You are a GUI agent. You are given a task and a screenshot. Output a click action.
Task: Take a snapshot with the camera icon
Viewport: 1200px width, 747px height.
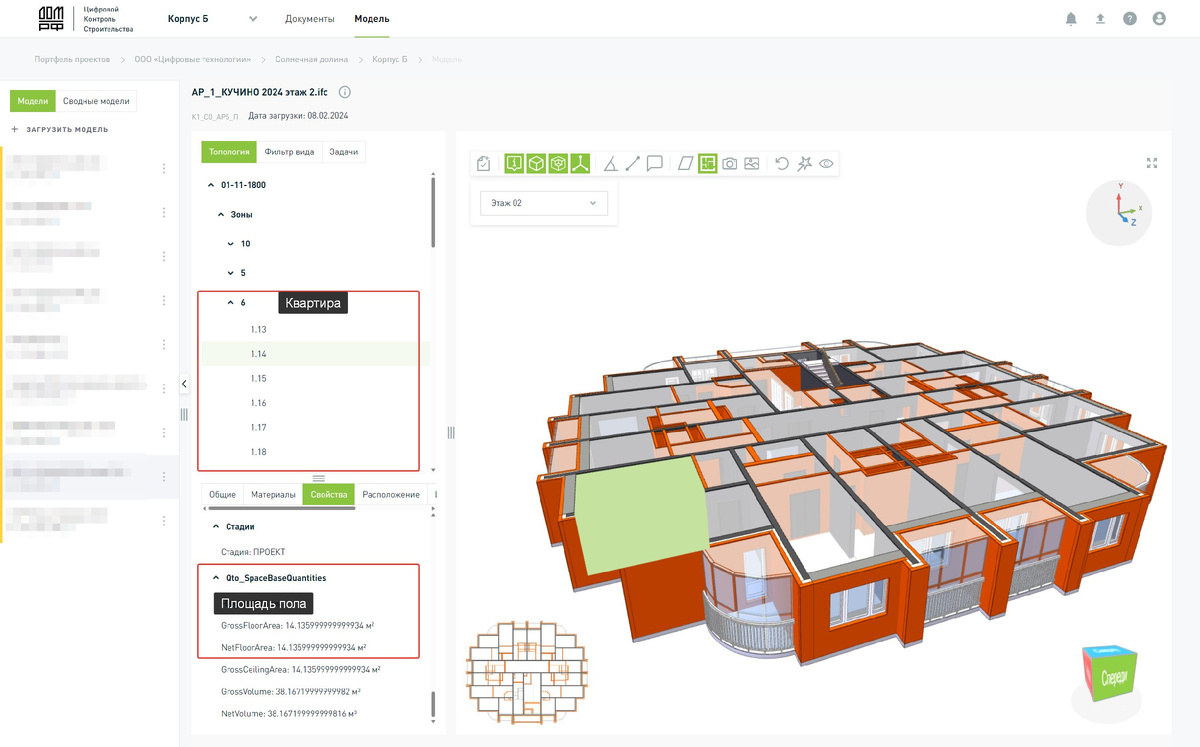pos(730,164)
